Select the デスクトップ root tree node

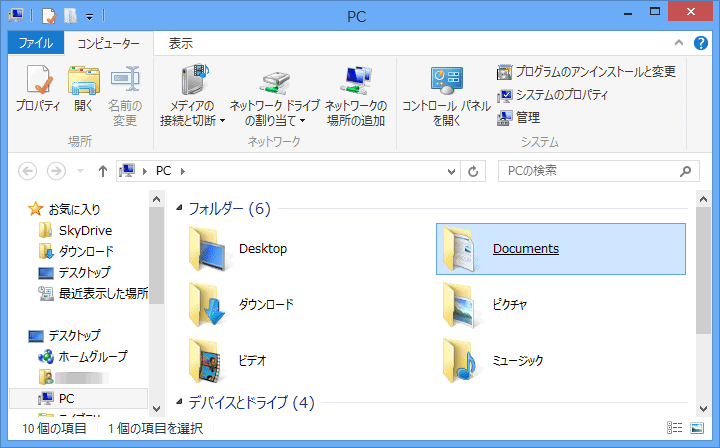click(x=64, y=336)
